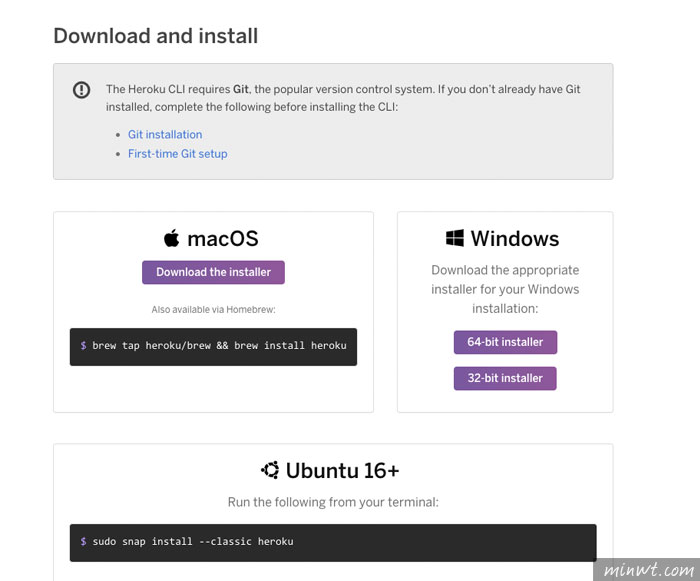Click the macOS heading text

point(223,238)
